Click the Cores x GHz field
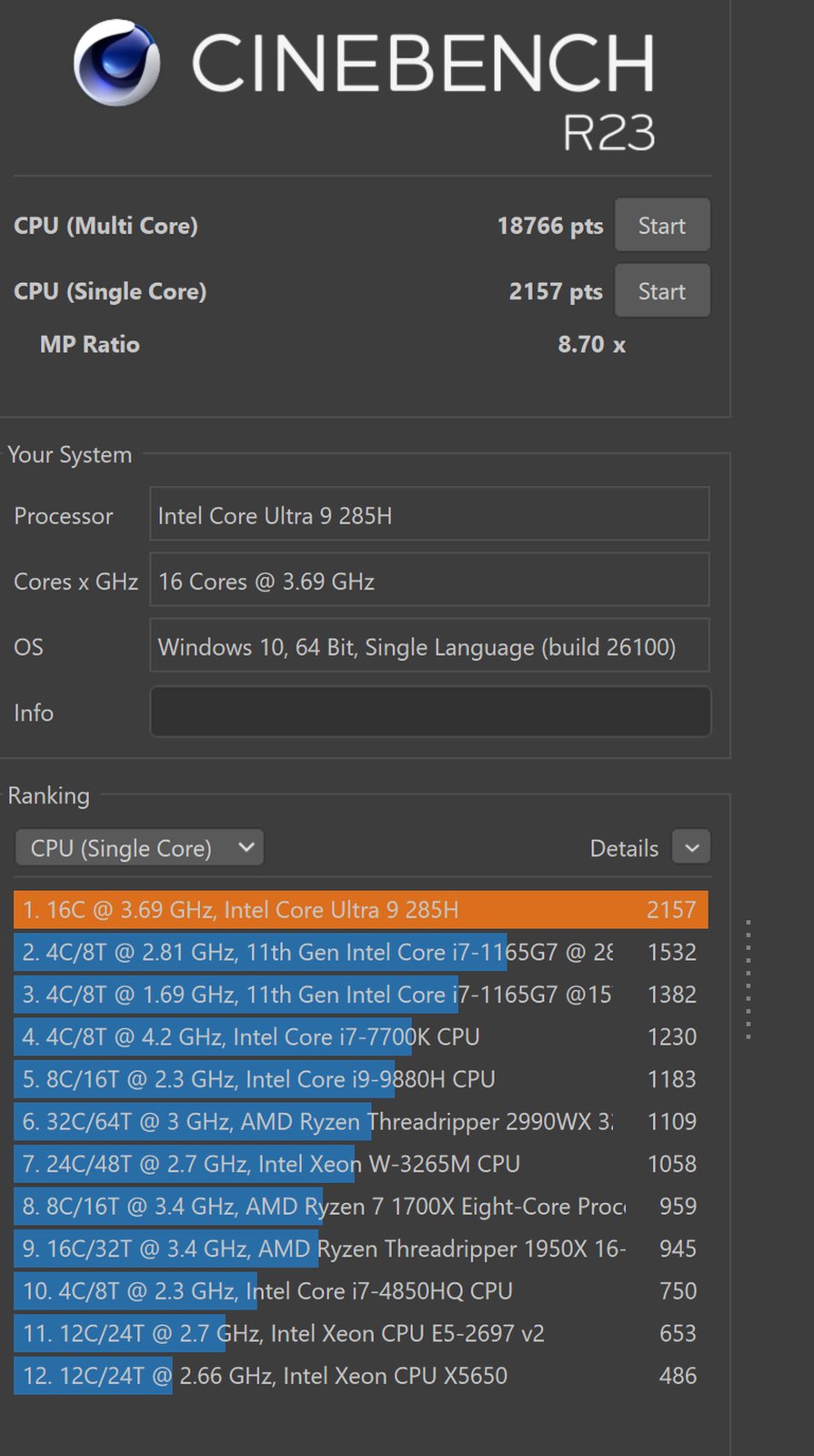This screenshot has width=814, height=1456. pyautogui.click(x=429, y=581)
